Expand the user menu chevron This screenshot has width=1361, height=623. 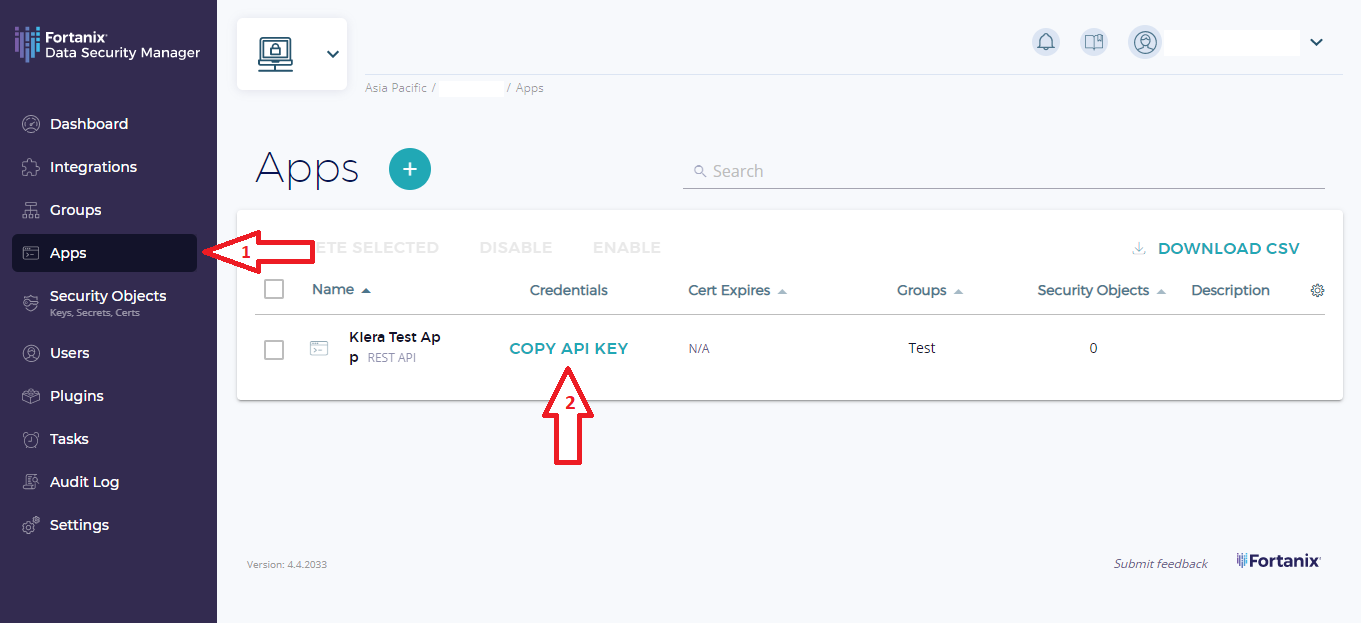(1316, 42)
